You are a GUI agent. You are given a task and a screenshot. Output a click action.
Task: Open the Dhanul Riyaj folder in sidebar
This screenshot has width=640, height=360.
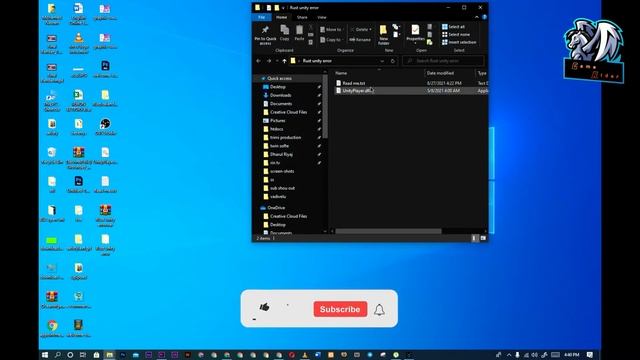281,154
